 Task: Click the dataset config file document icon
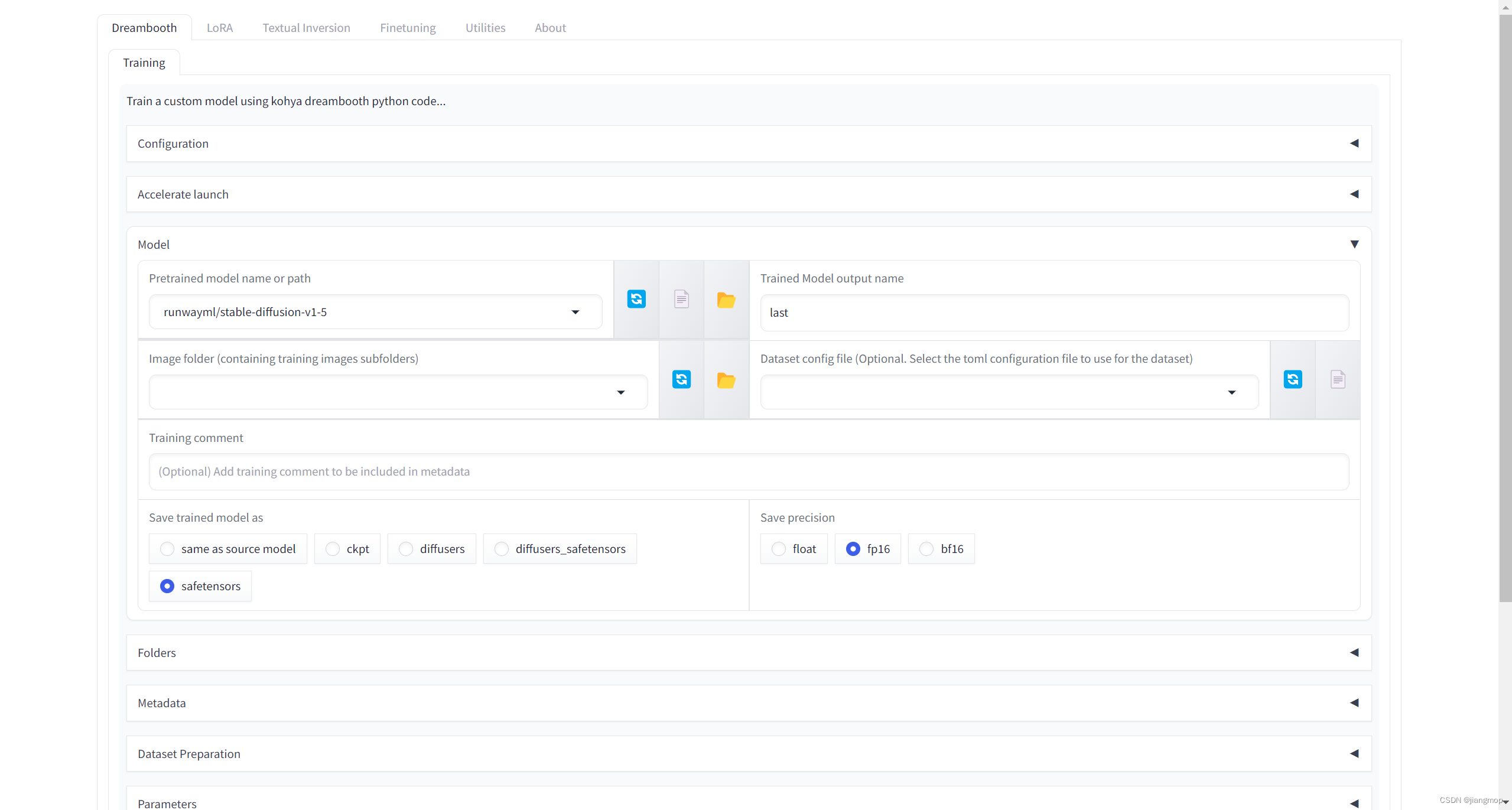(x=1338, y=379)
